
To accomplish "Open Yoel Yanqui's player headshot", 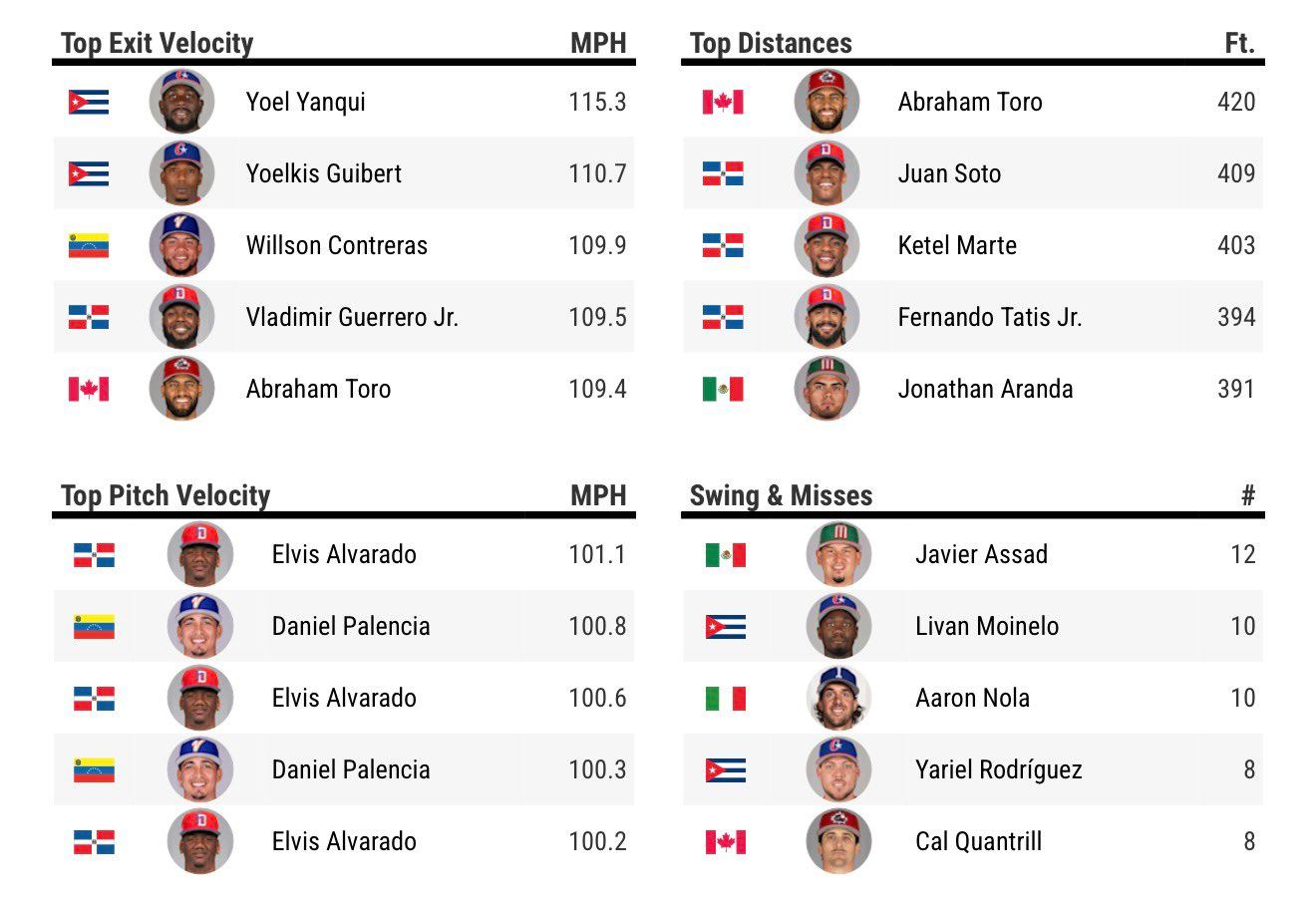I will tap(181, 101).
